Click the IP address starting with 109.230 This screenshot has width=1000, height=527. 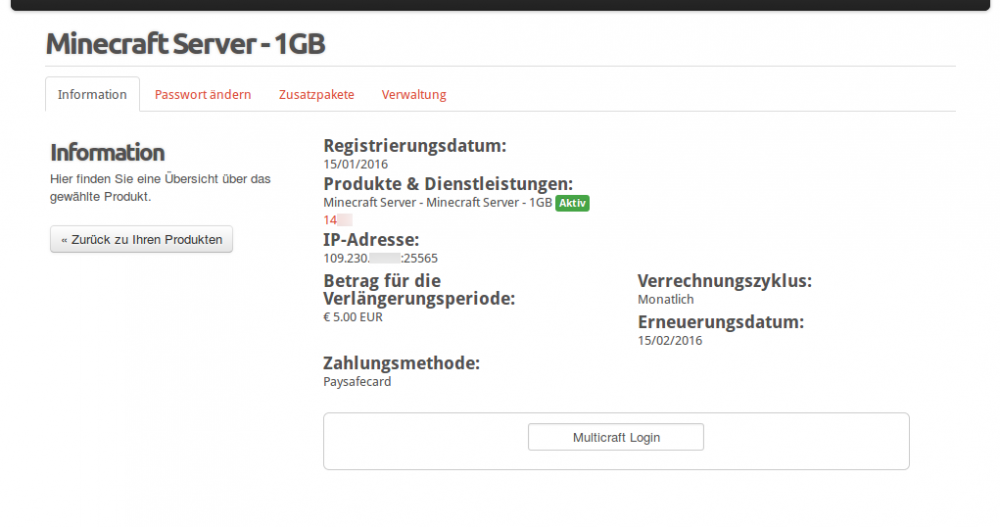[380, 258]
